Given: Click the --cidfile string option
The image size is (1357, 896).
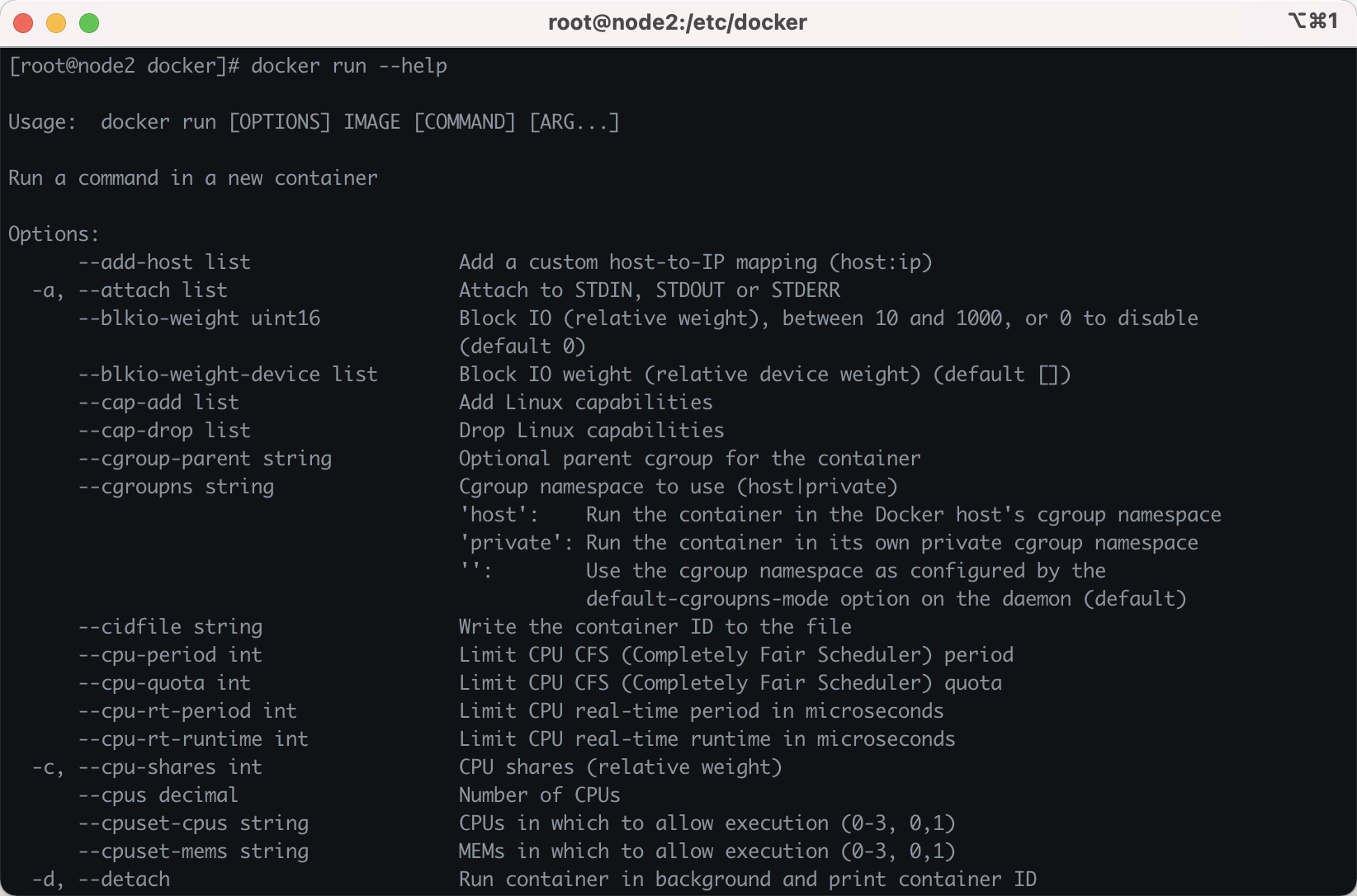Looking at the screenshot, I should 170,627.
